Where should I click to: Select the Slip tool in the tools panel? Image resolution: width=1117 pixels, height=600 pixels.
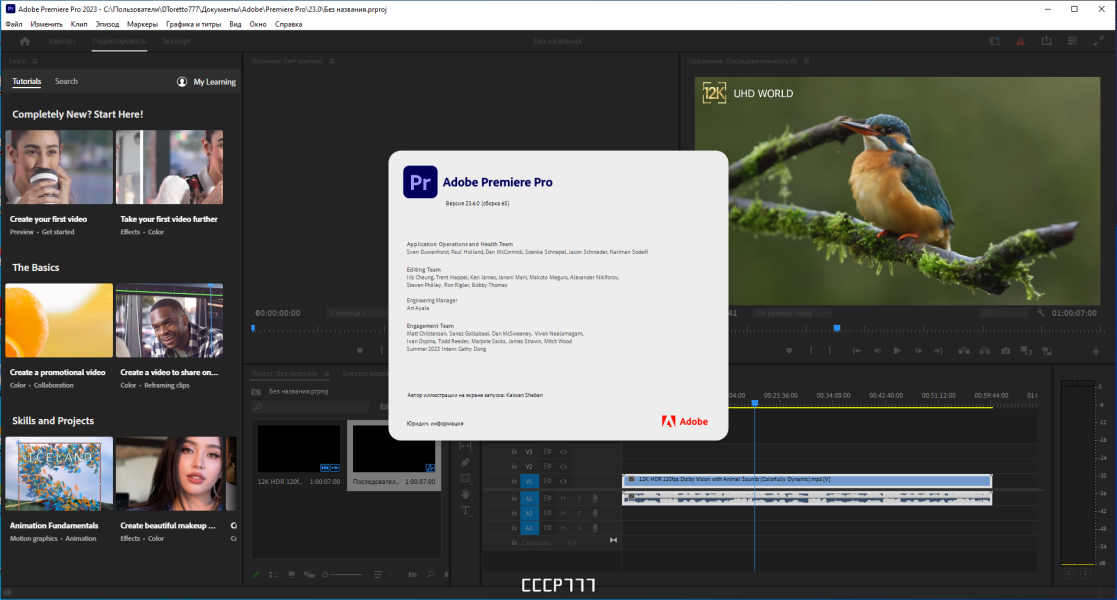465,446
